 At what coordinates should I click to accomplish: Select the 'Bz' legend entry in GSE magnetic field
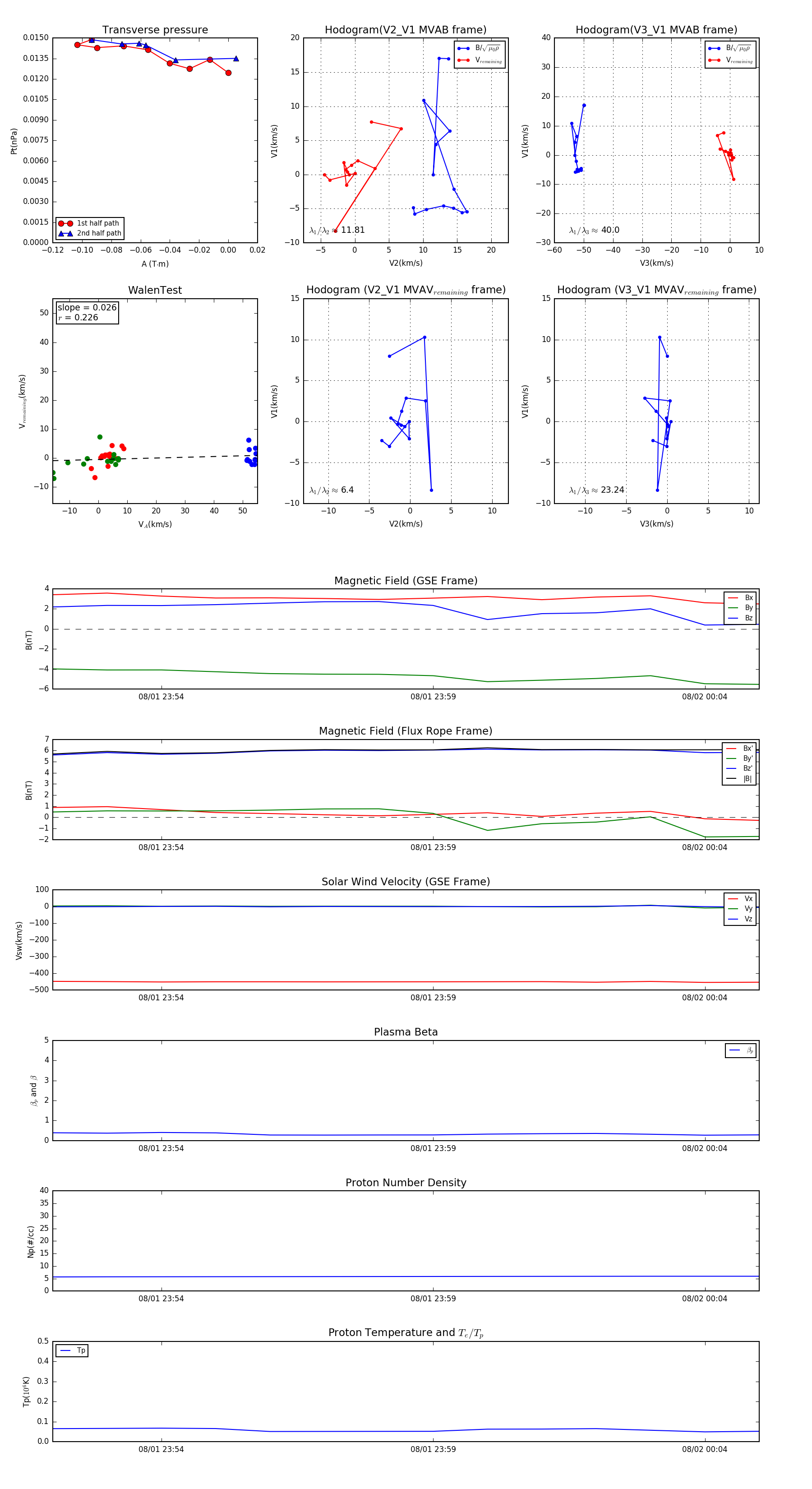point(740,619)
